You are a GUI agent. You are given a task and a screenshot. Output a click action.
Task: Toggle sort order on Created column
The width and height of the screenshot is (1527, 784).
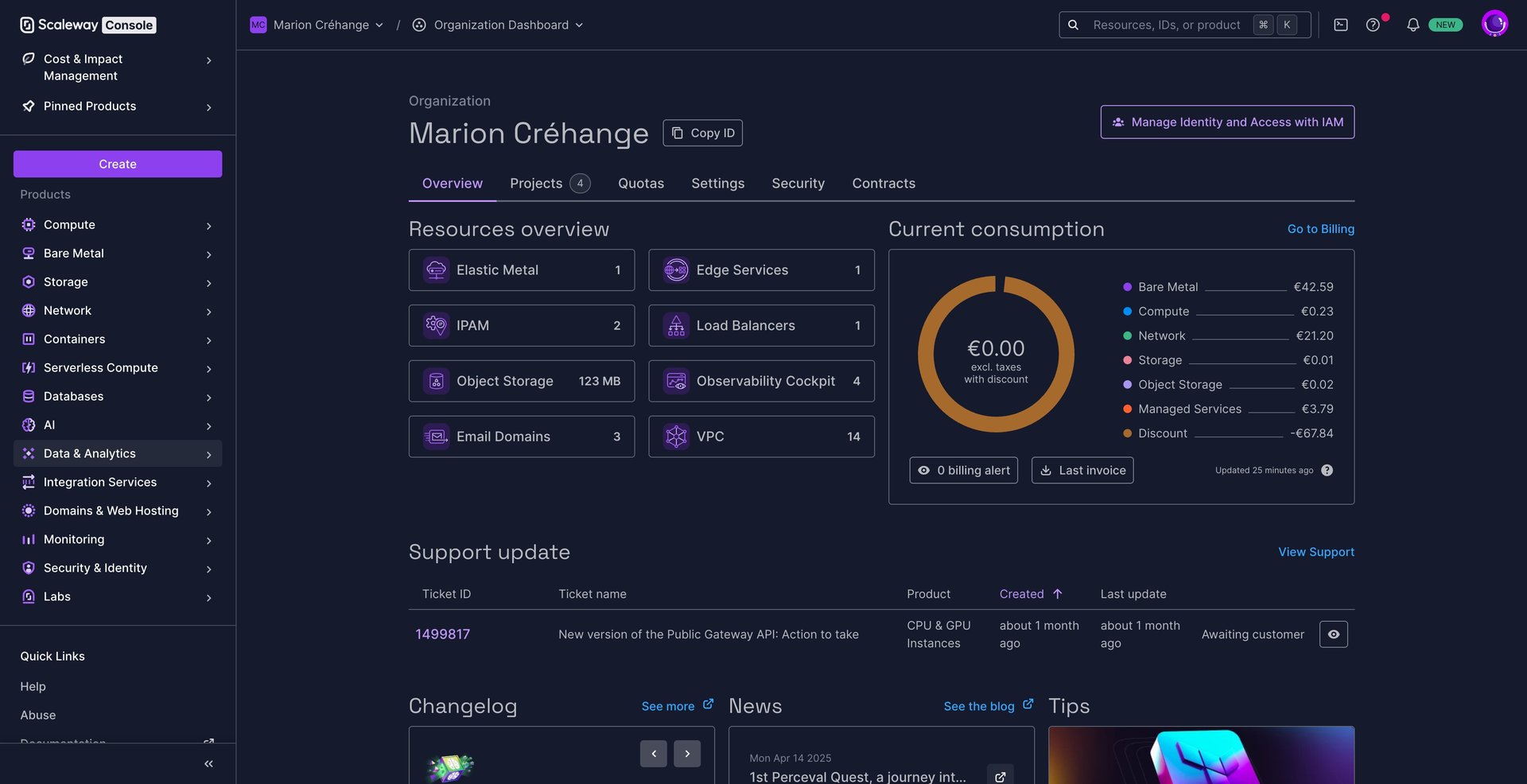(x=1031, y=594)
